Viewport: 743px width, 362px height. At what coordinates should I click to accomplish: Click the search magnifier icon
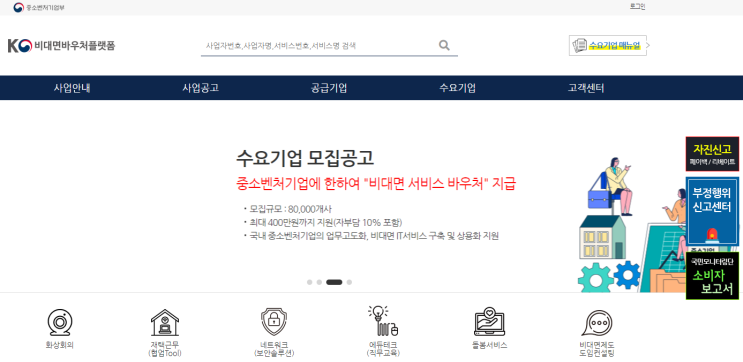click(444, 45)
